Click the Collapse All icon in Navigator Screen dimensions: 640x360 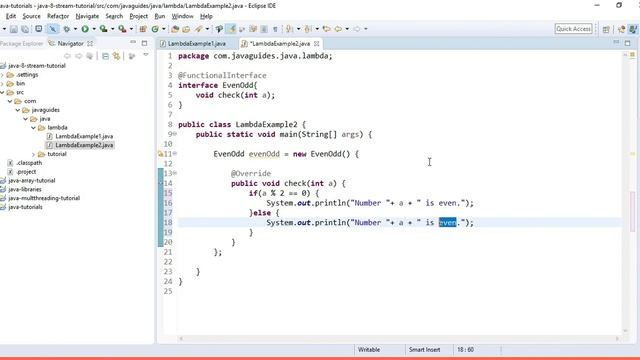click(105, 56)
